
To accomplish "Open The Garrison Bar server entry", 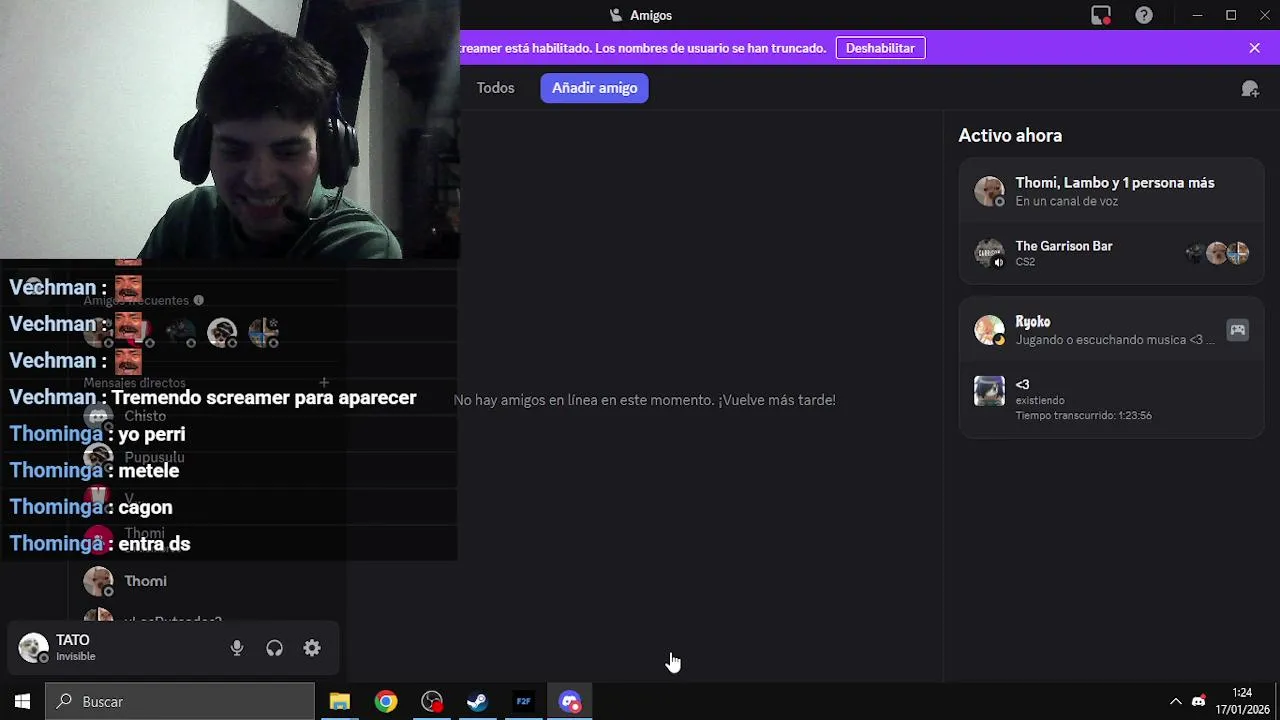I will [1111, 253].
